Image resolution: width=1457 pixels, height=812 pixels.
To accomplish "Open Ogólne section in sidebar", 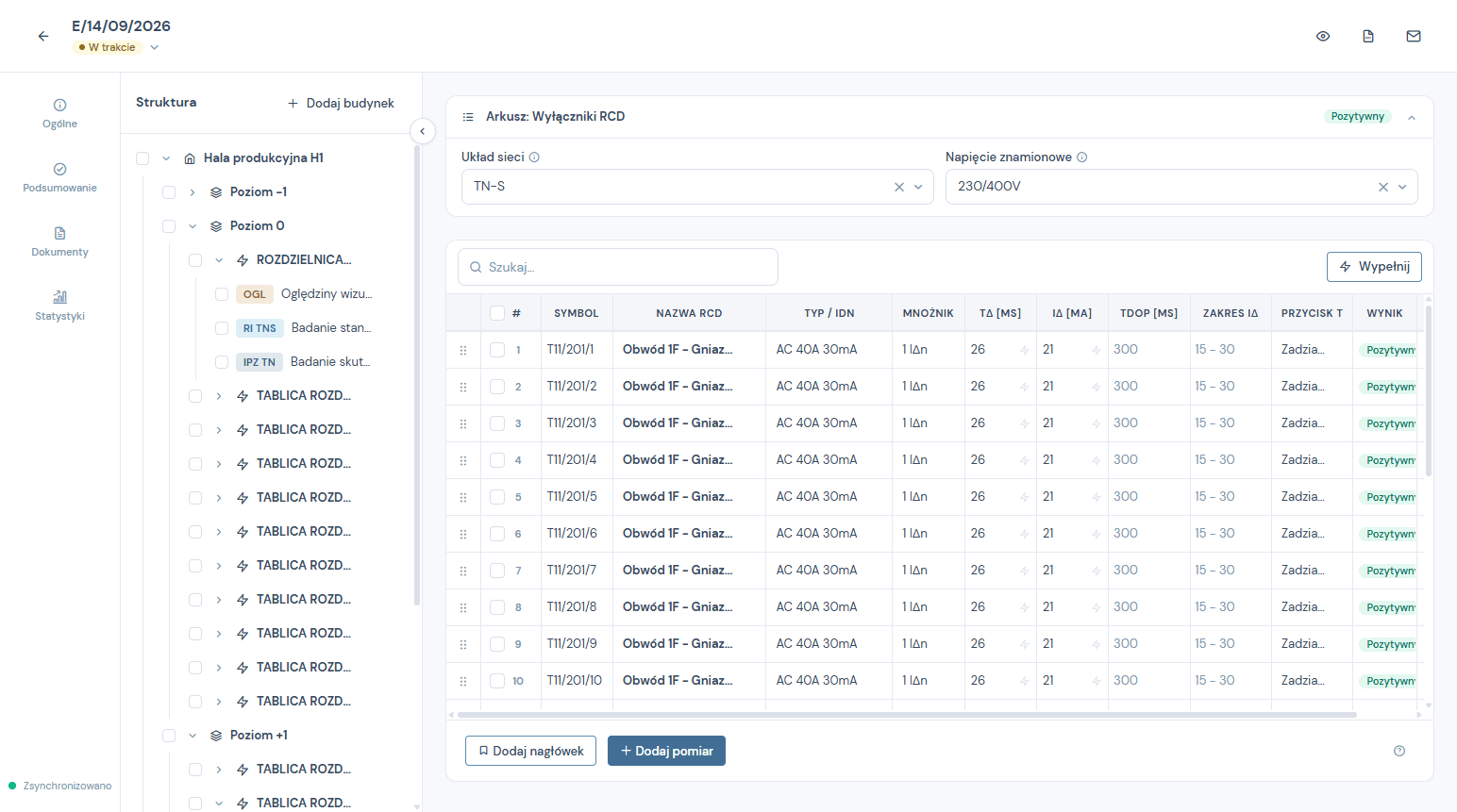I will tap(59, 113).
